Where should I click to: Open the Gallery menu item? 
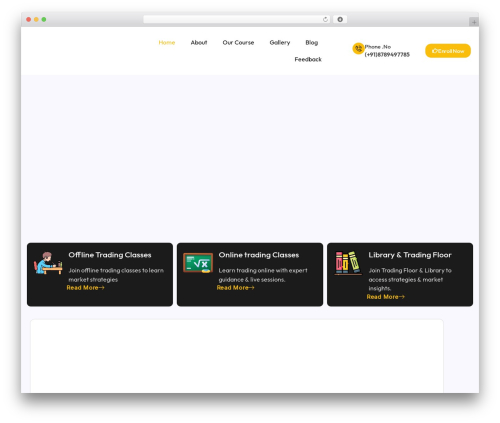(x=280, y=43)
